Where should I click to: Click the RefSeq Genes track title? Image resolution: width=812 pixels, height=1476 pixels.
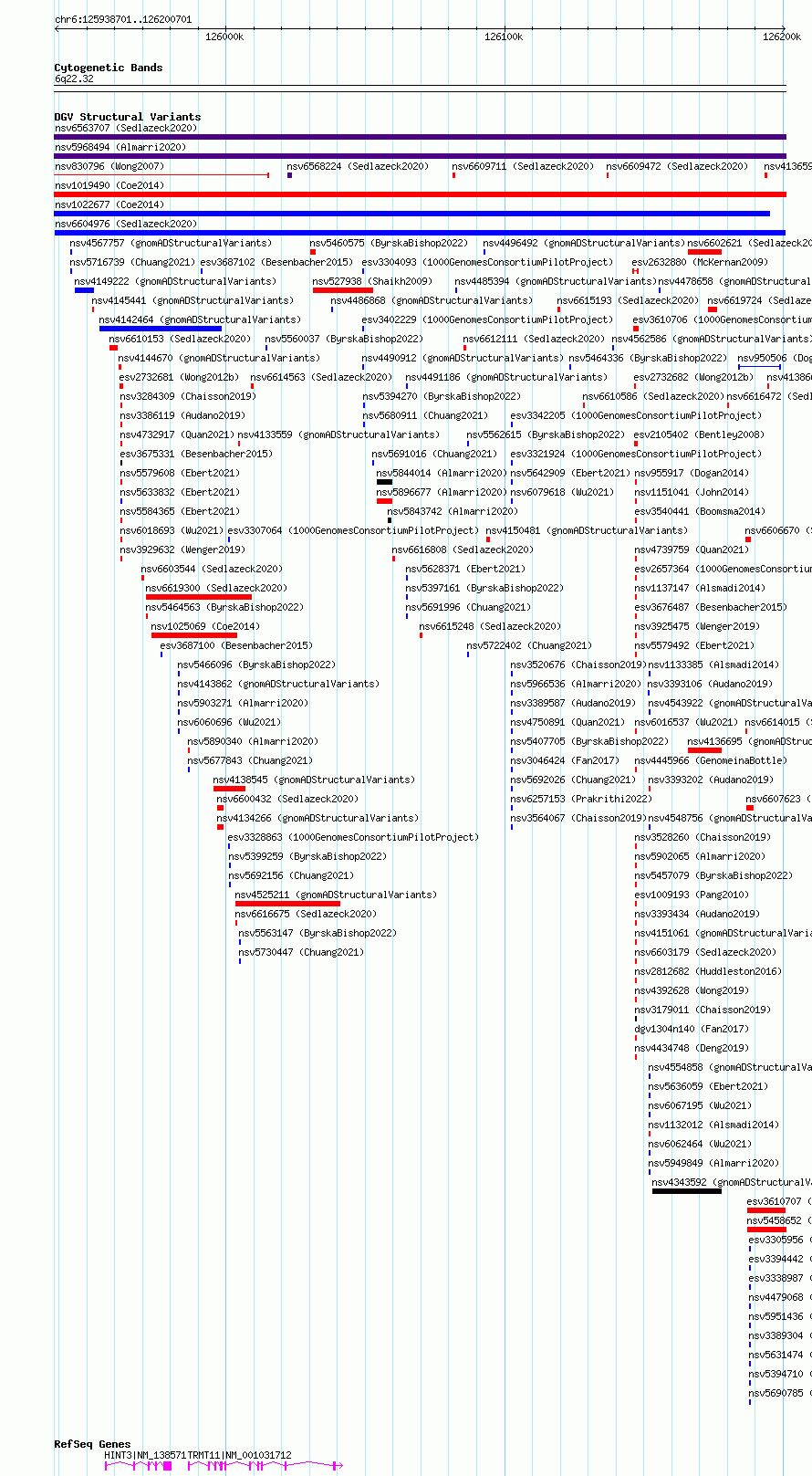(92, 1444)
